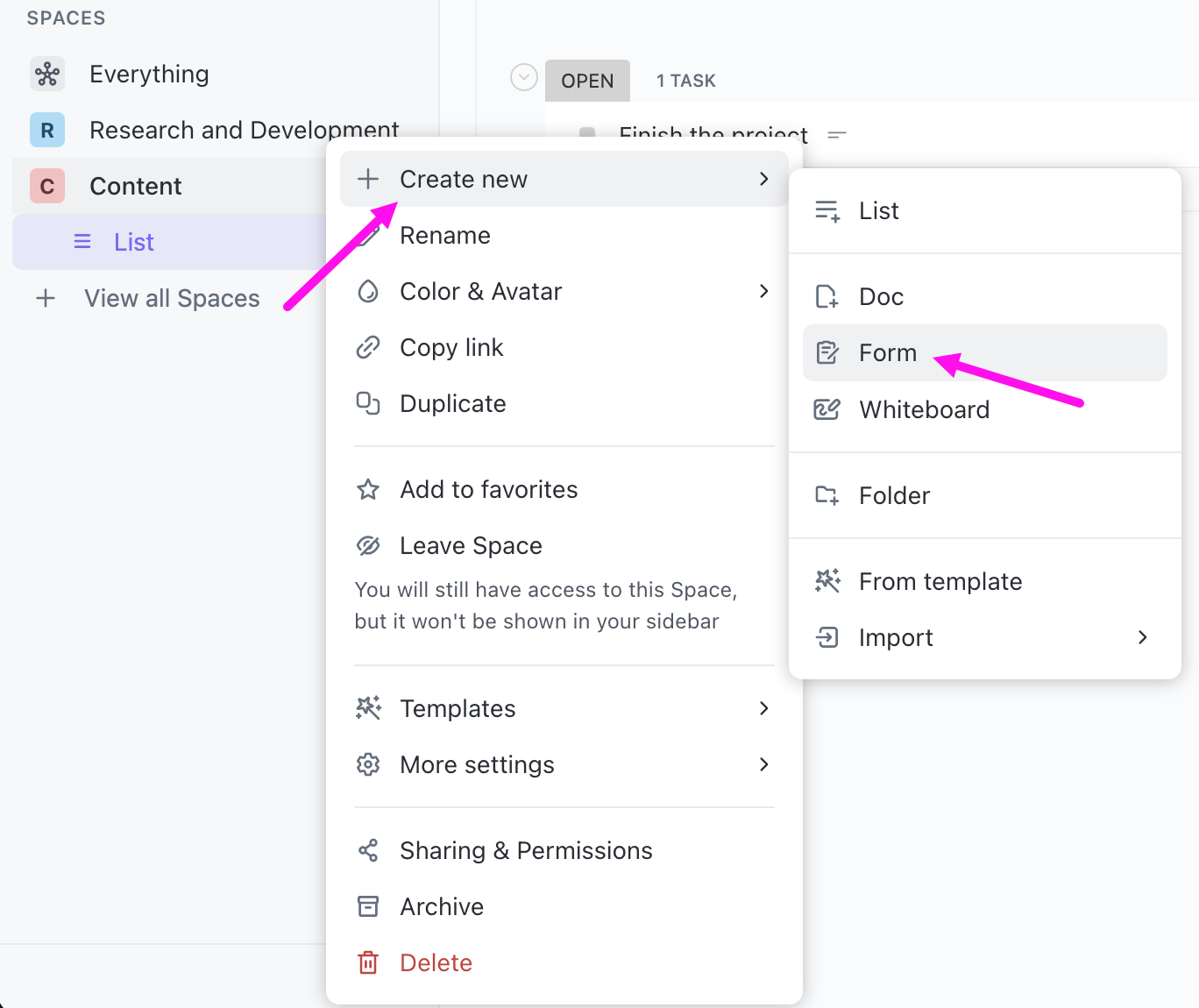1199x1008 pixels.
Task: Collapse the OPEN status group circle toggle
Action: pos(523,78)
